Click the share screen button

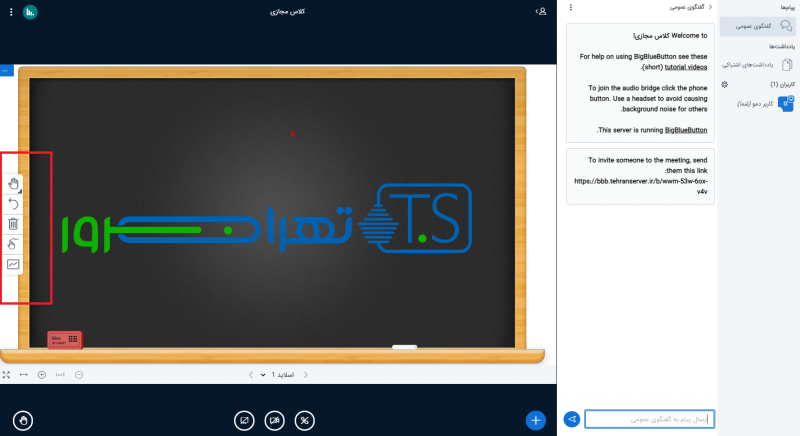point(243,420)
